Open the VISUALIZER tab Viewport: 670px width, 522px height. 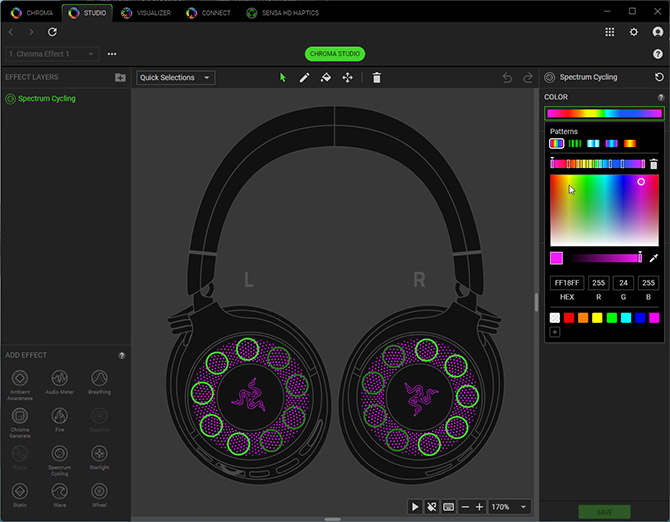pyautogui.click(x=146, y=13)
